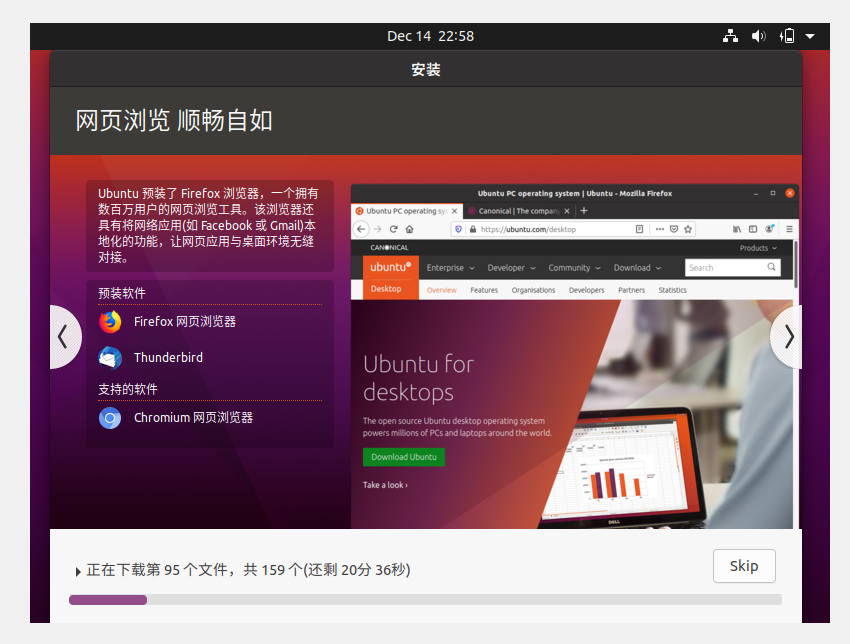Click the Take a look link
The width and height of the screenshot is (850, 644).
[385, 485]
